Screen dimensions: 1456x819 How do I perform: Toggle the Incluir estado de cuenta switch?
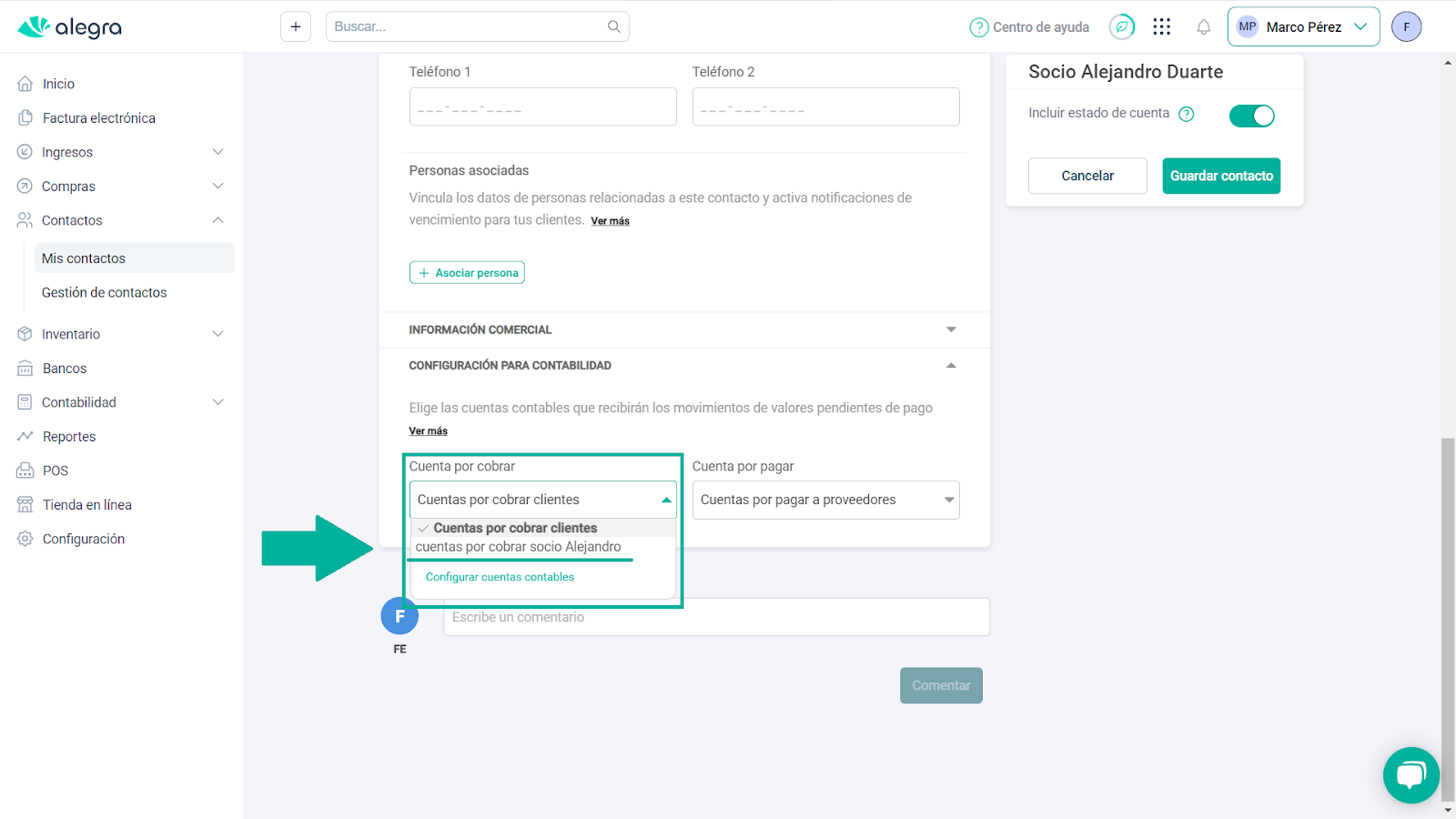pyautogui.click(x=1251, y=116)
